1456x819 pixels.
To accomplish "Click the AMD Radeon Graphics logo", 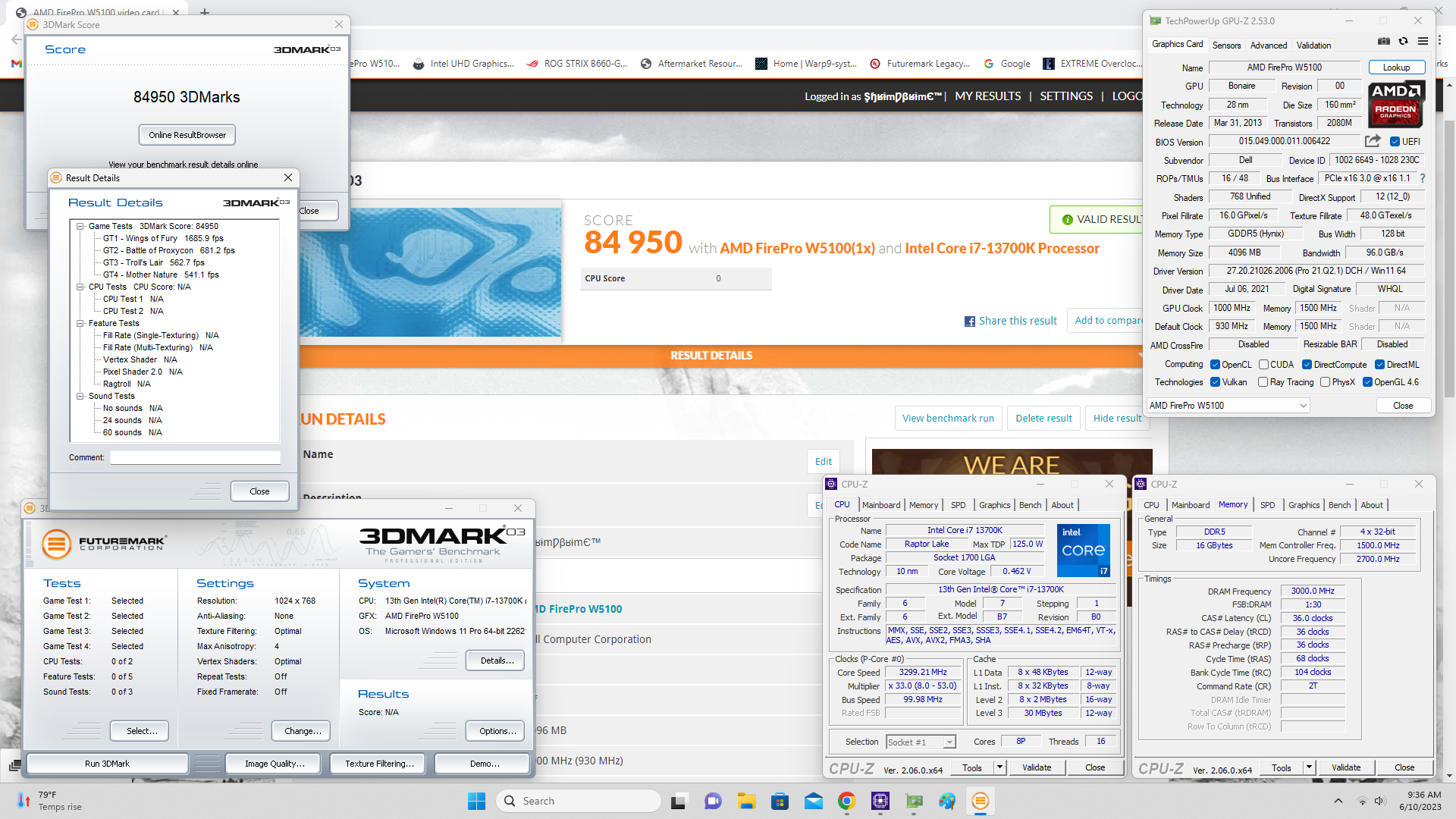I will pyautogui.click(x=1395, y=105).
